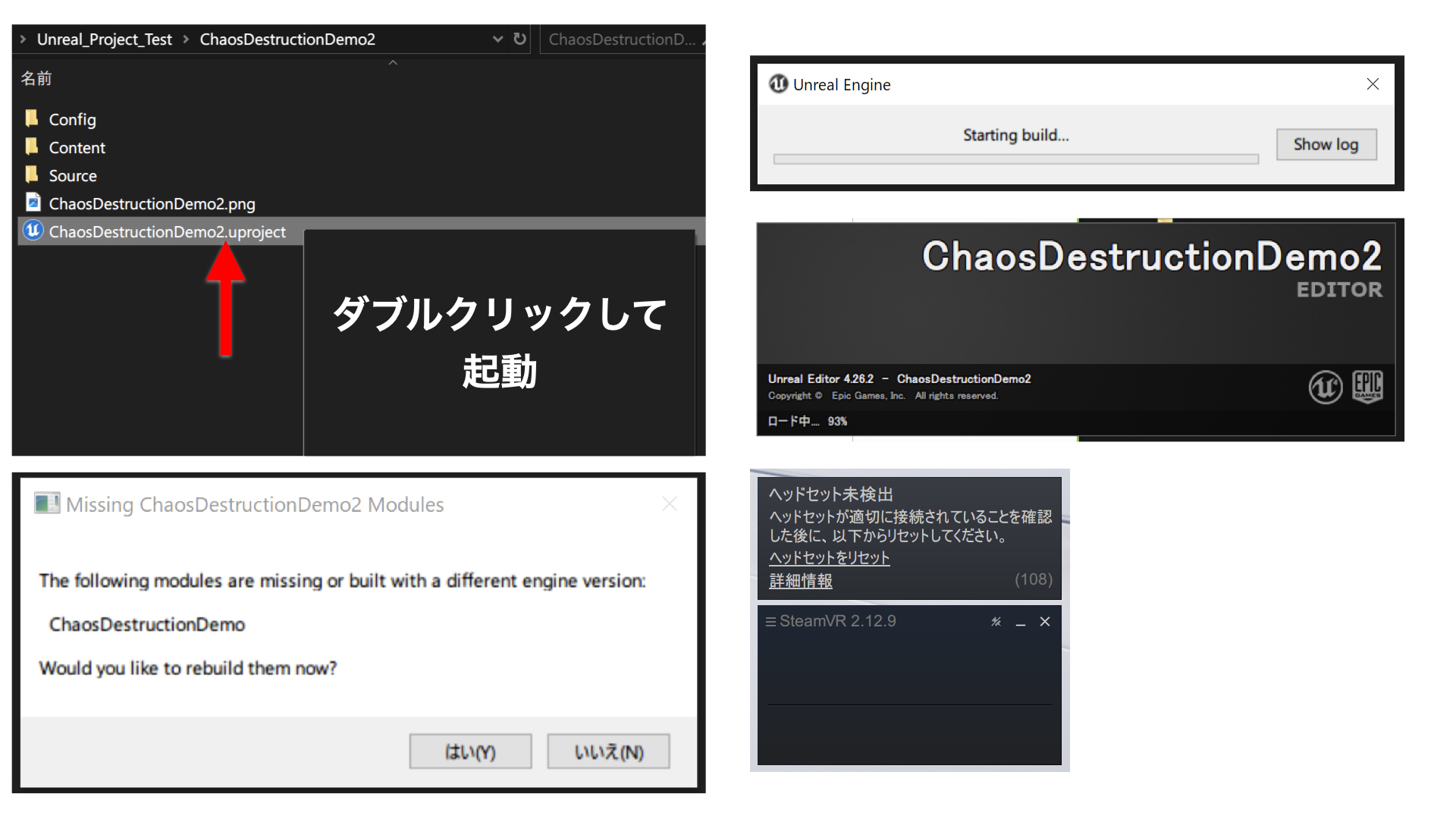Close the SteamVR window
Screen dimensions: 1456x819
pyautogui.click(x=1045, y=622)
